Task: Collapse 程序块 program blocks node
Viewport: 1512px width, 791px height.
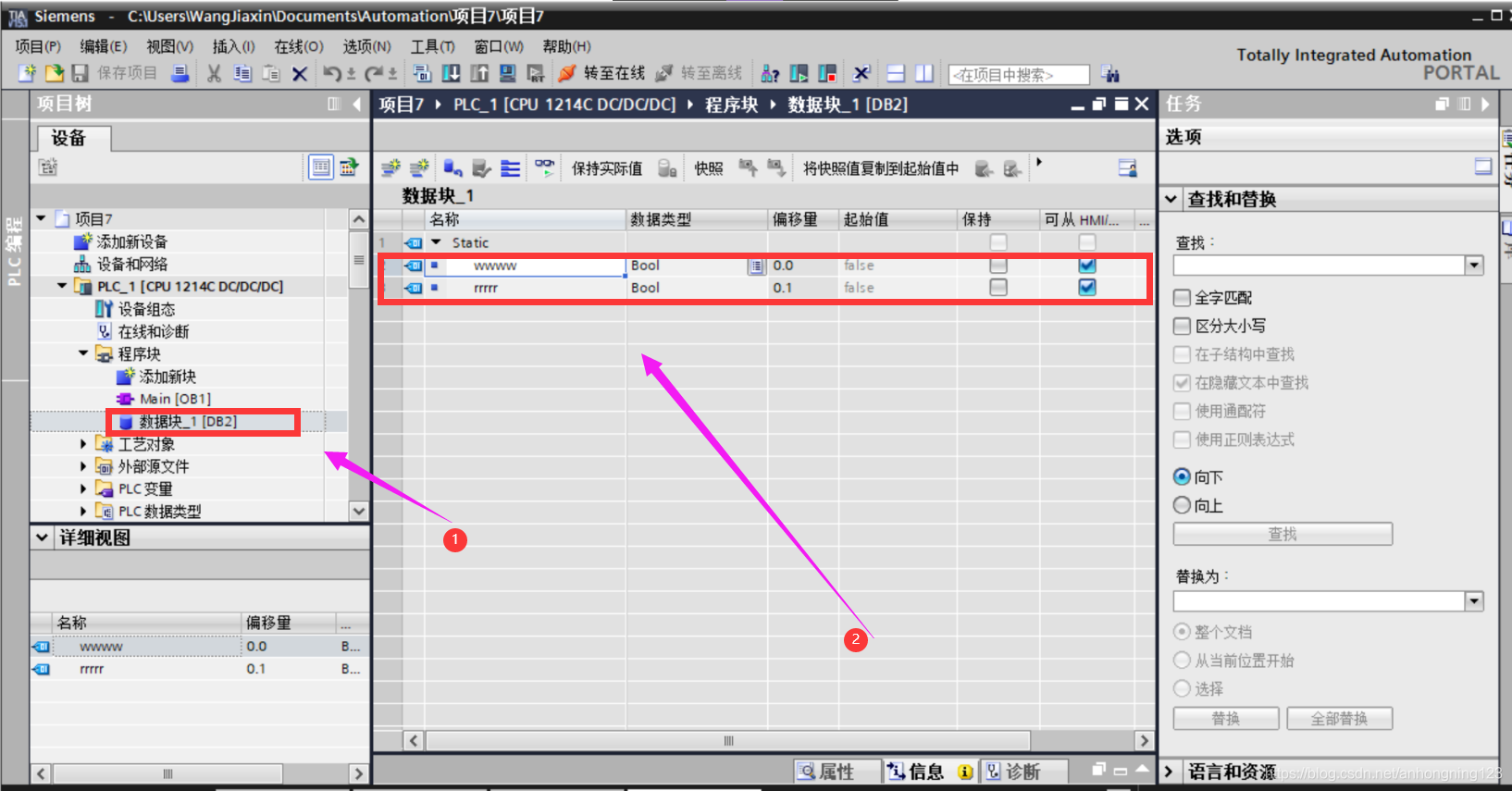Action: click(83, 353)
